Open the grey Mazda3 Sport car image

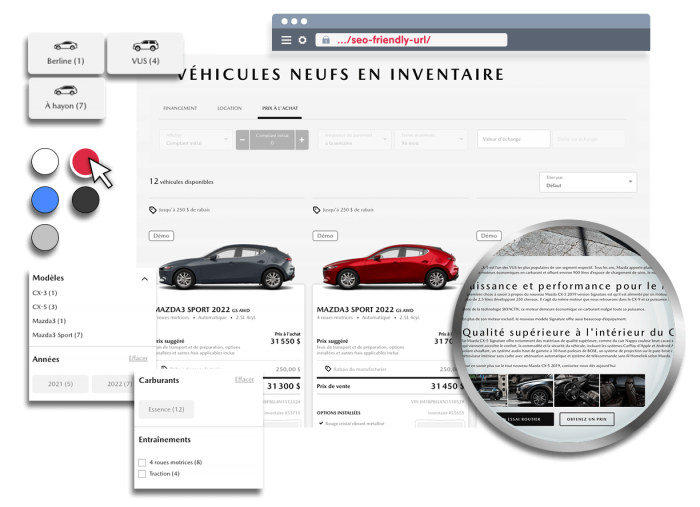tap(226, 266)
